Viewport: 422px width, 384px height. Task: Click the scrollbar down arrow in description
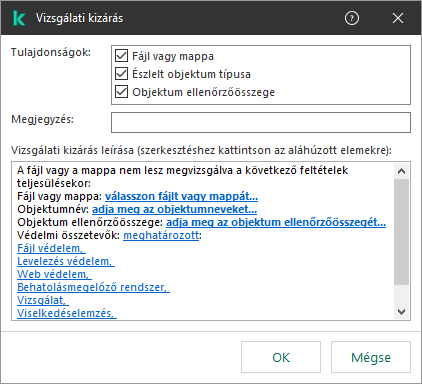[x=402, y=312]
